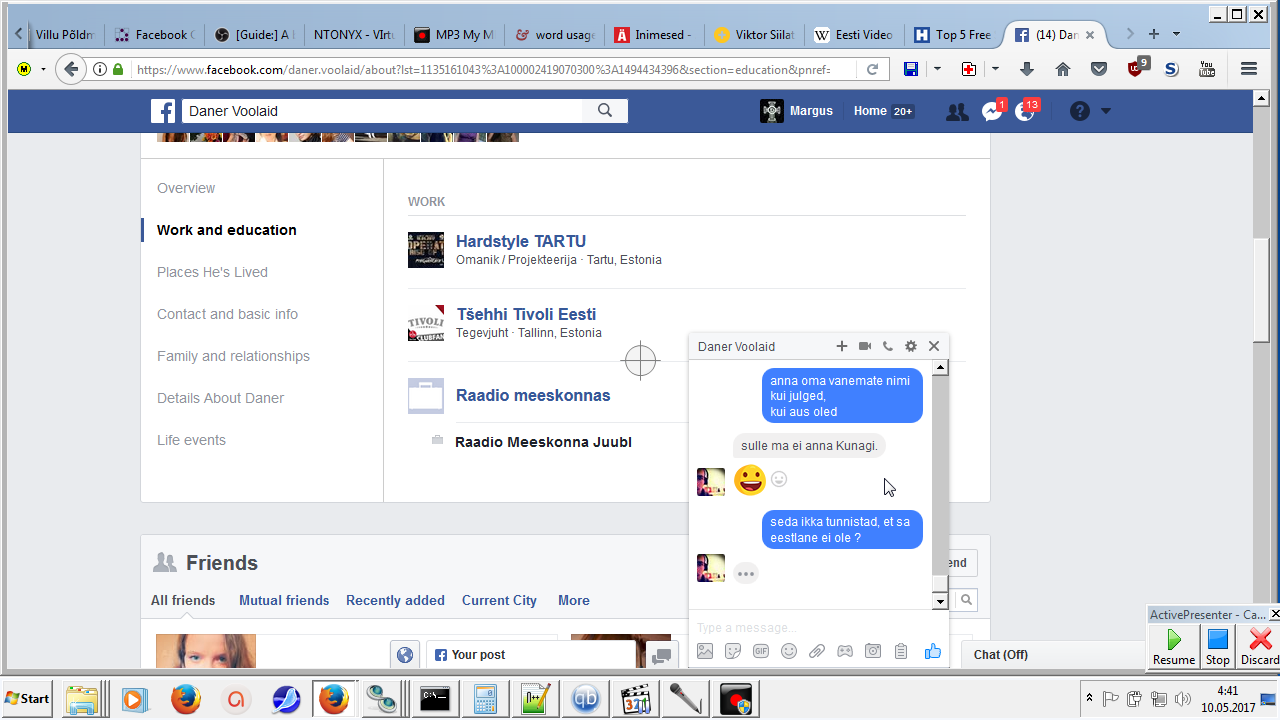Expand the More friends dropdown

pos(574,600)
